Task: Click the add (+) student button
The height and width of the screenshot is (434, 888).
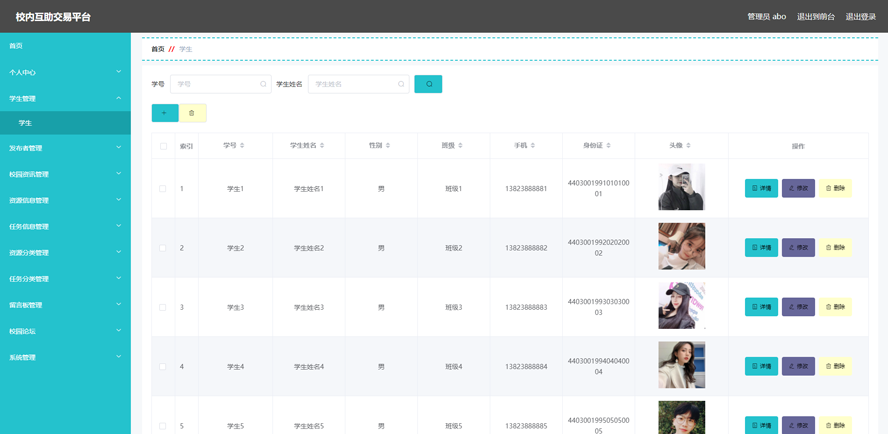Action: tap(165, 113)
